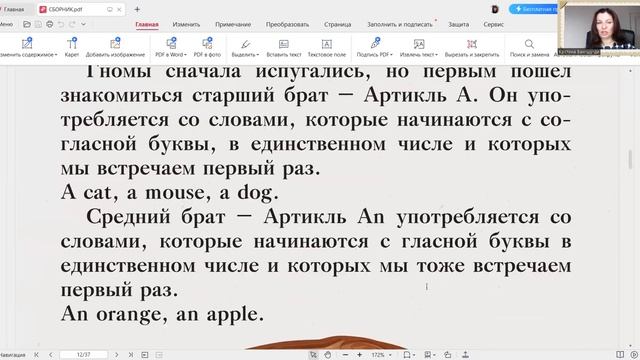Click the Add image icon
Screen dimensions: 640x360
(x=115, y=43)
